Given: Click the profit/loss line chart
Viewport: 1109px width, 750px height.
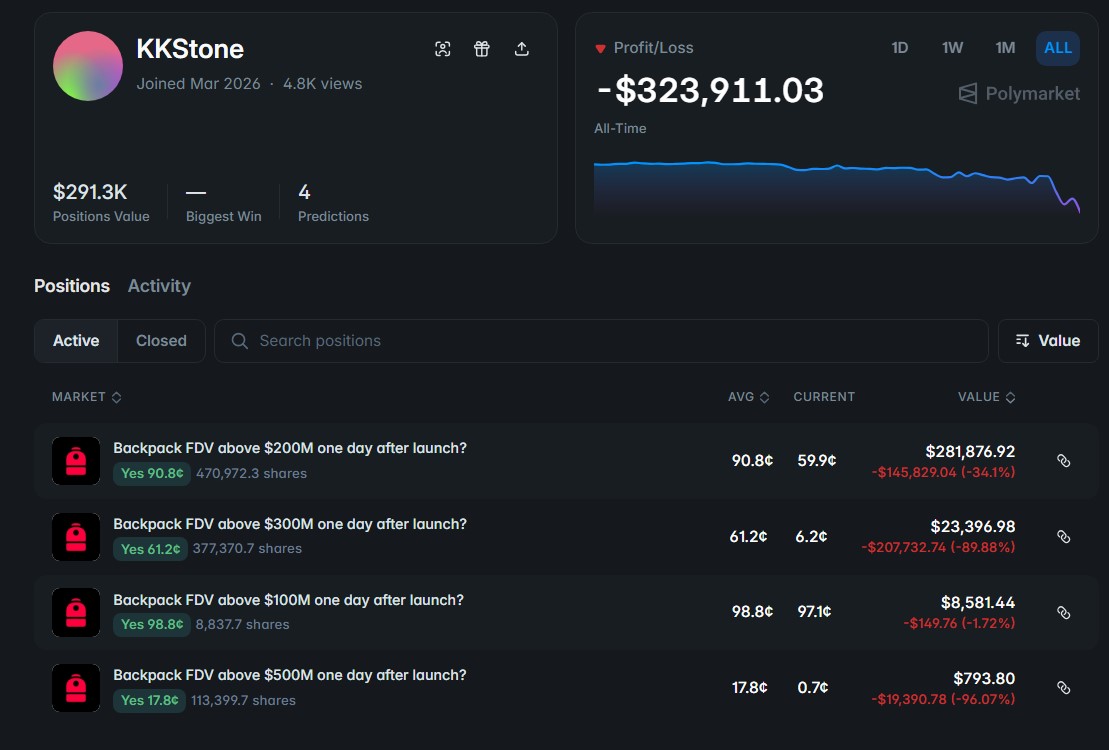Looking at the screenshot, I should tap(837, 188).
